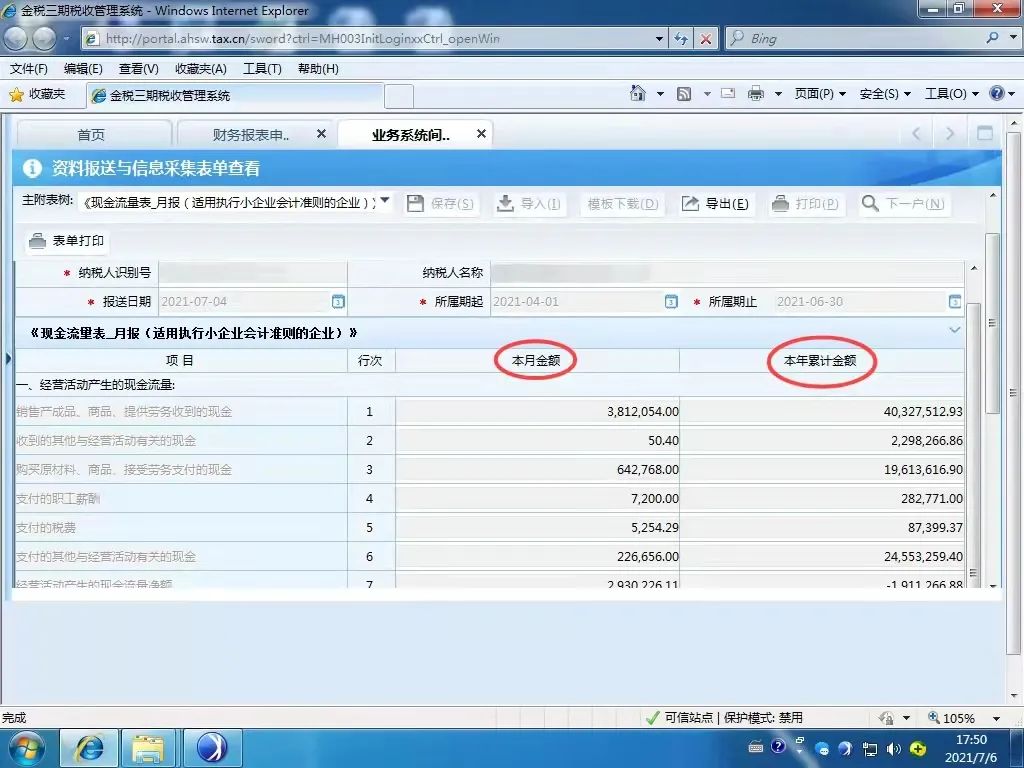Click the Export (导出) toolbar icon
Viewport: 1024px width, 768px height.
click(691, 204)
